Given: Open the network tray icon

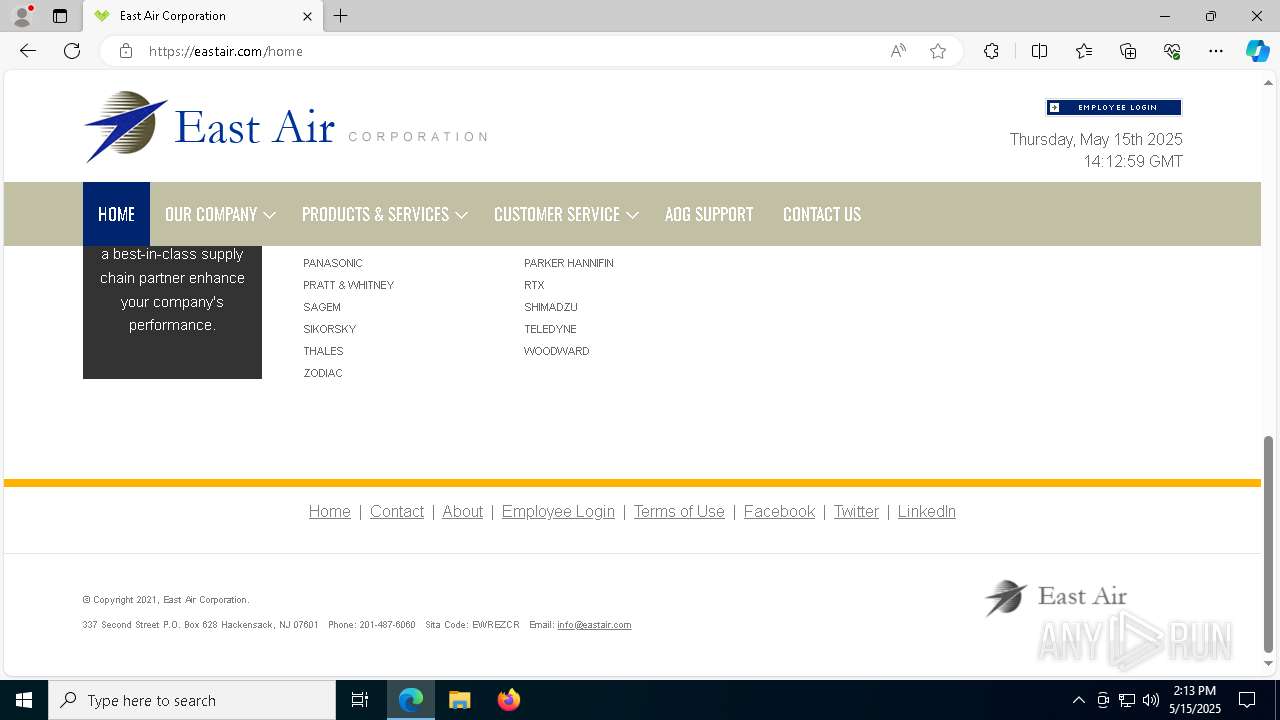Looking at the screenshot, I should tap(1127, 700).
